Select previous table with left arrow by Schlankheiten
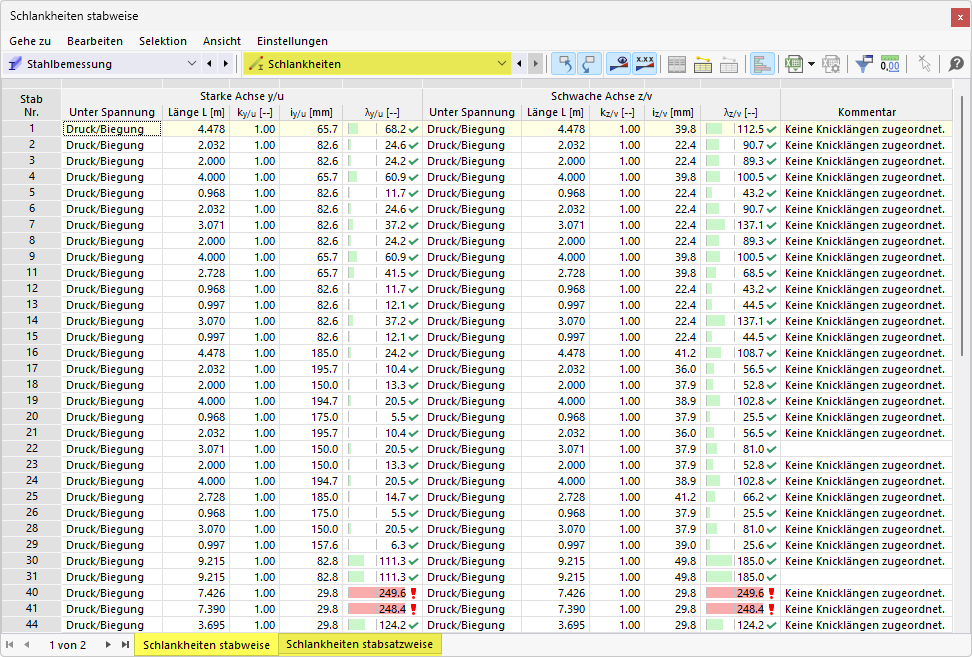Viewport: 972px width, 657px height. [519, 64]
